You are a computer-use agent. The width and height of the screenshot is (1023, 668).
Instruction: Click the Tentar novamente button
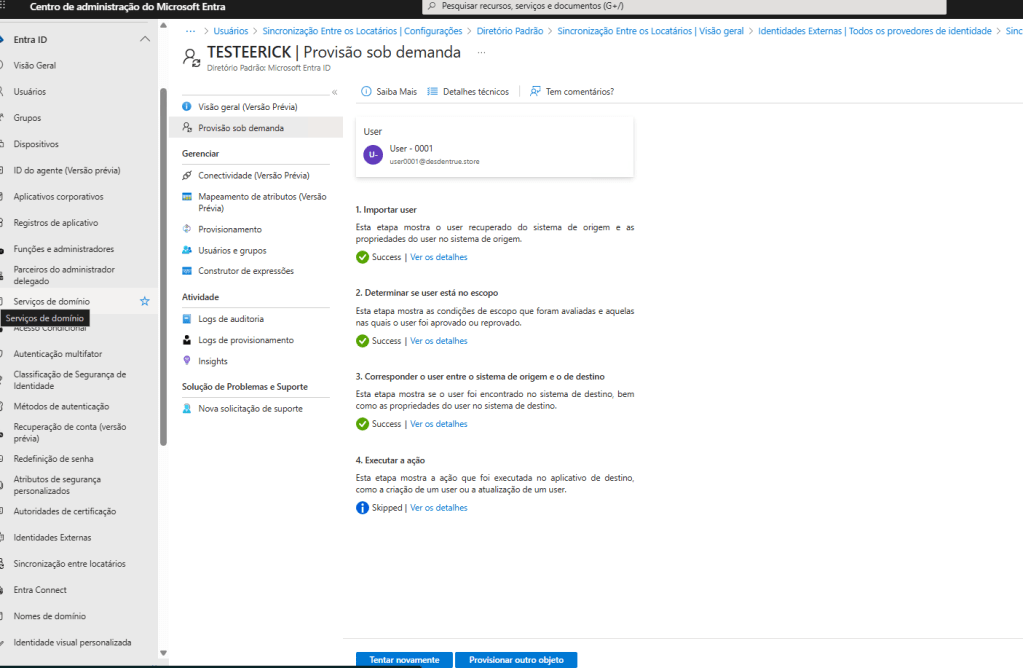(x=404, y=660)
